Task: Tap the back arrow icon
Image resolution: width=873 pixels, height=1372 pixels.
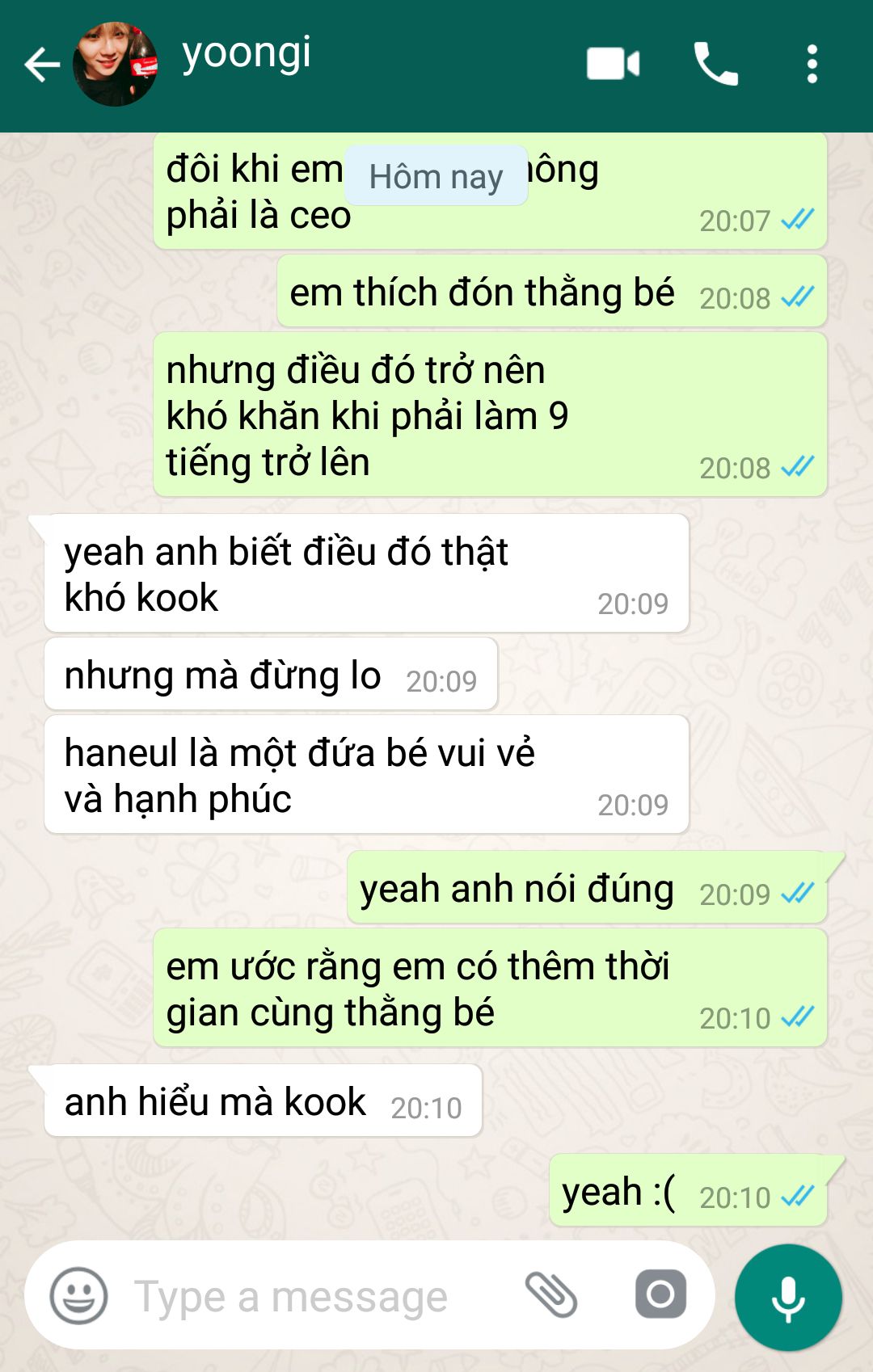Action: tap(42, 65)
